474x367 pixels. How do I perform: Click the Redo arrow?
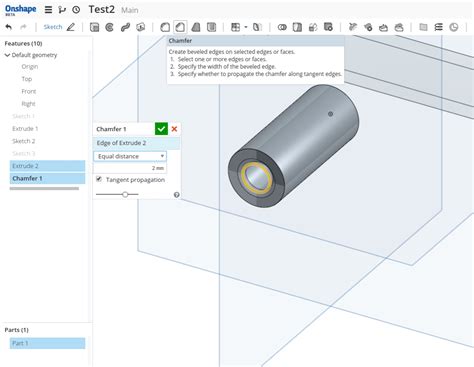(x=23, y=27)
